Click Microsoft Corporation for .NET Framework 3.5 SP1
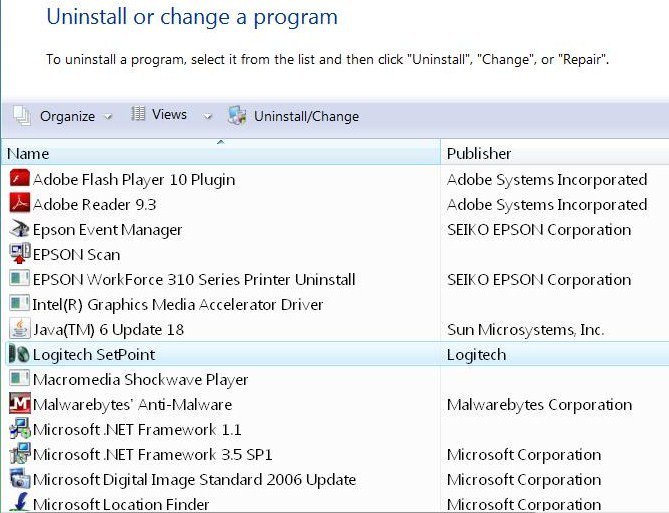The image size is (669, 513). tap(524, 455)
